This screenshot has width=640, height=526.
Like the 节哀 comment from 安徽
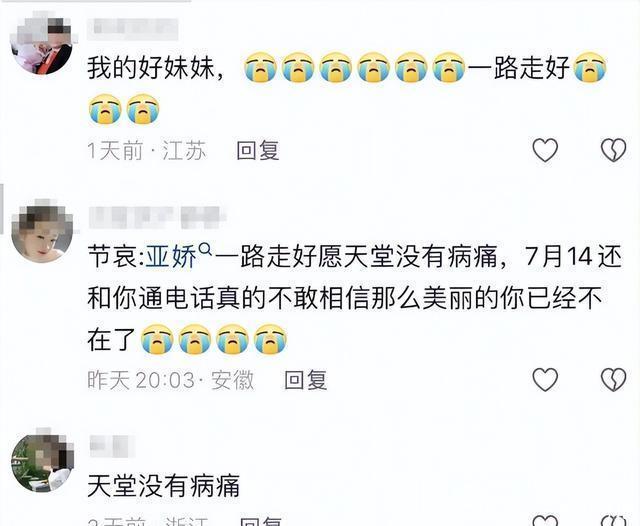[x=545, y=380]
